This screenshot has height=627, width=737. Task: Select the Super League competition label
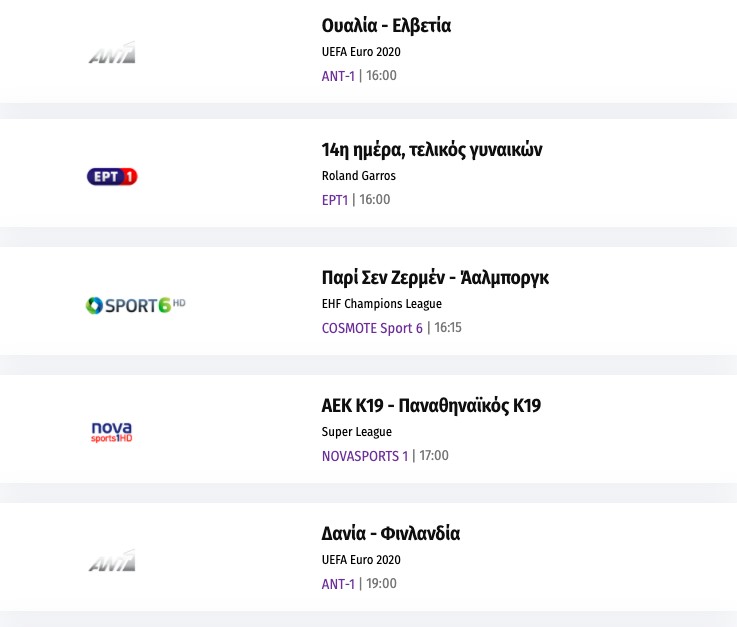pos(356,432)
